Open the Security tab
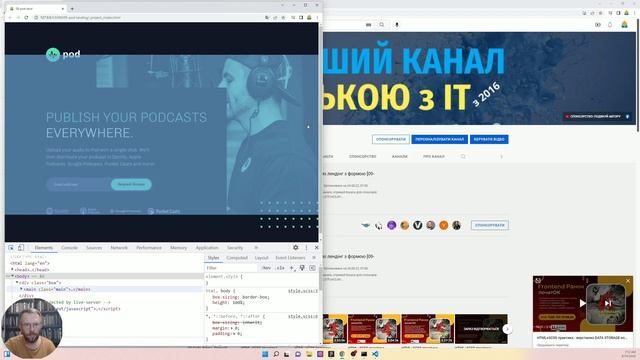The width and height of the screenshot is (640, 360). click(x=235, y=248)
